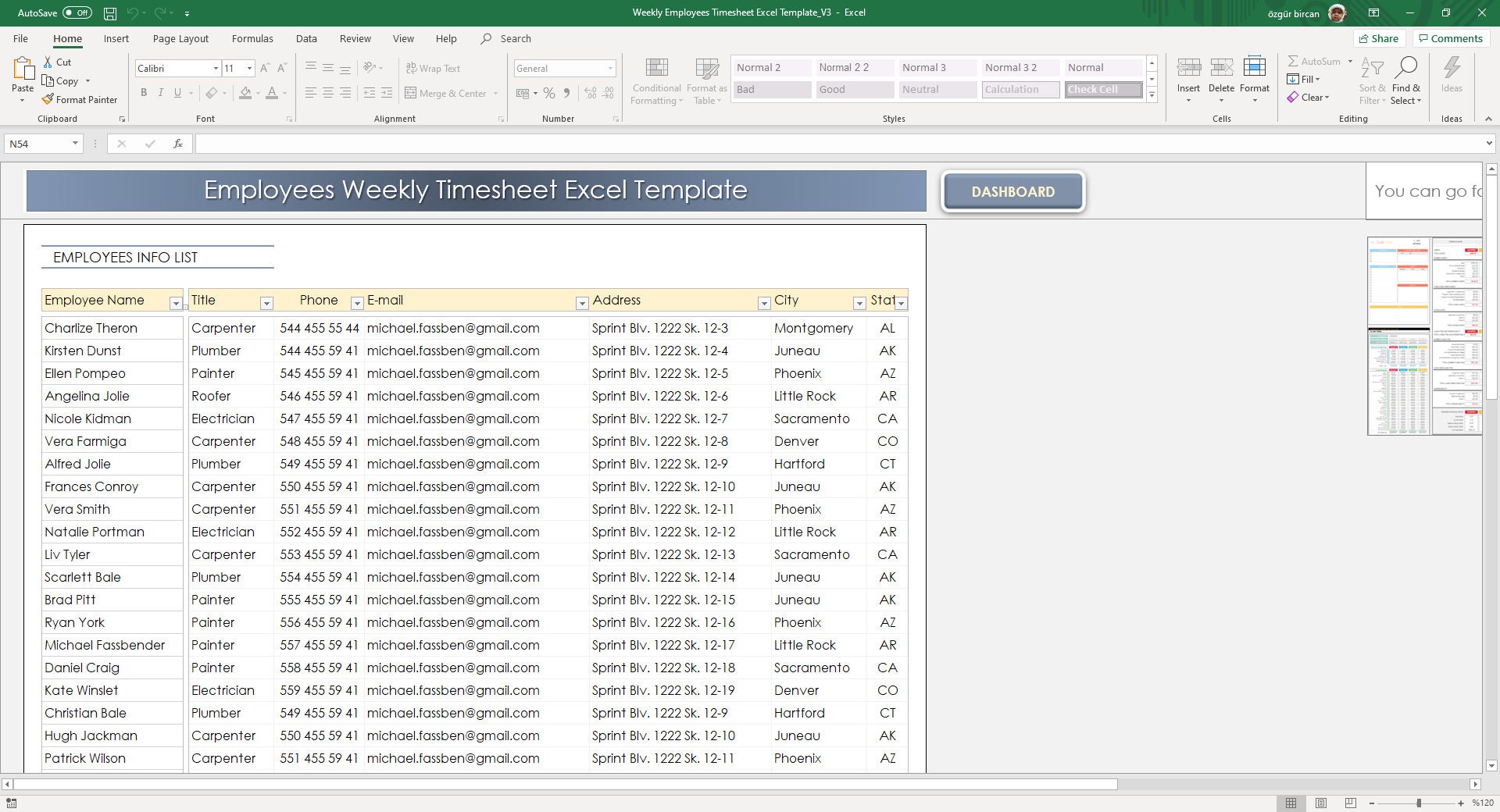
Task: Click the Cut scissors icon
Action: pos(48,62)
